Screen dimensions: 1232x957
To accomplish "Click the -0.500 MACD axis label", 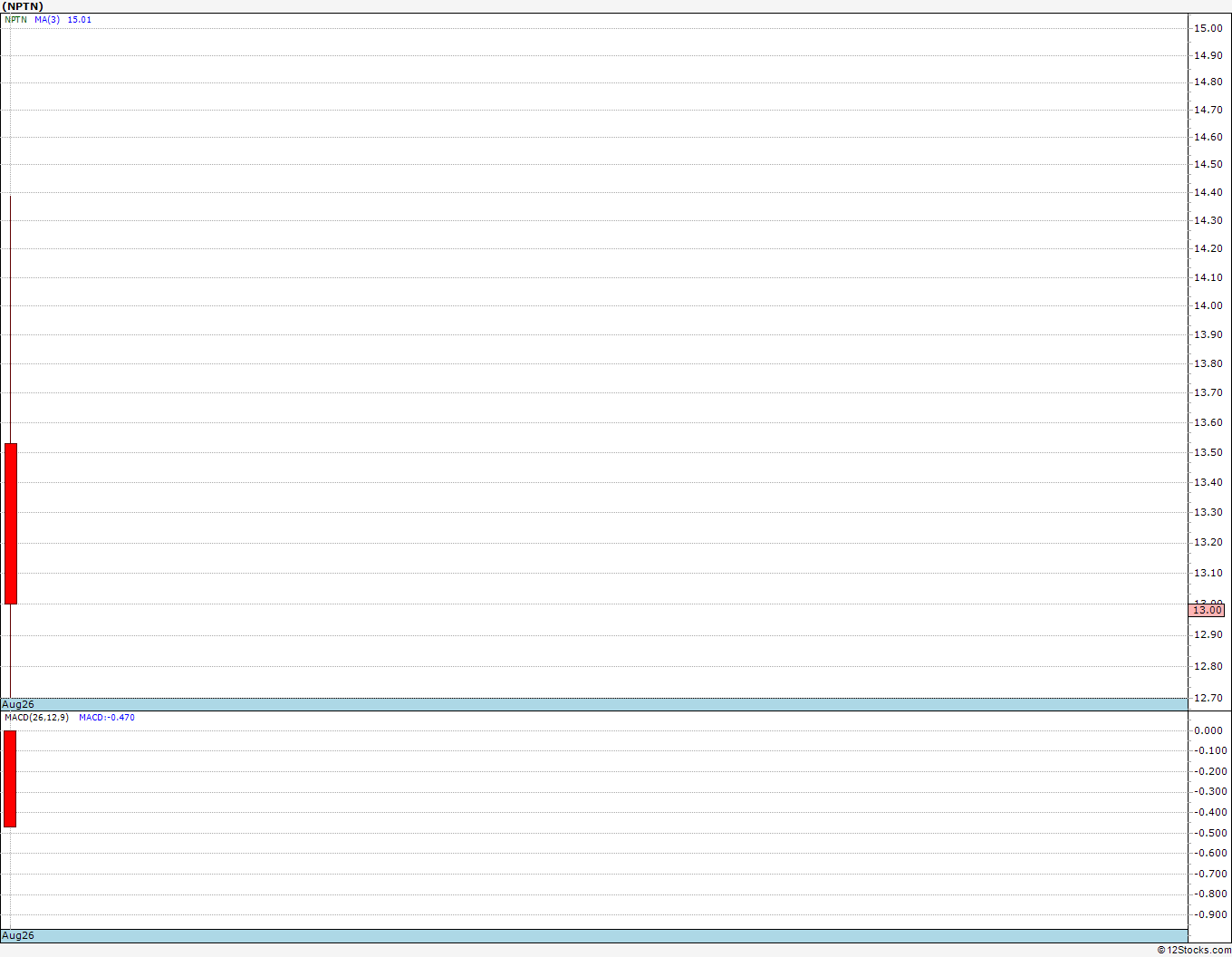I will coord(1209,833).
